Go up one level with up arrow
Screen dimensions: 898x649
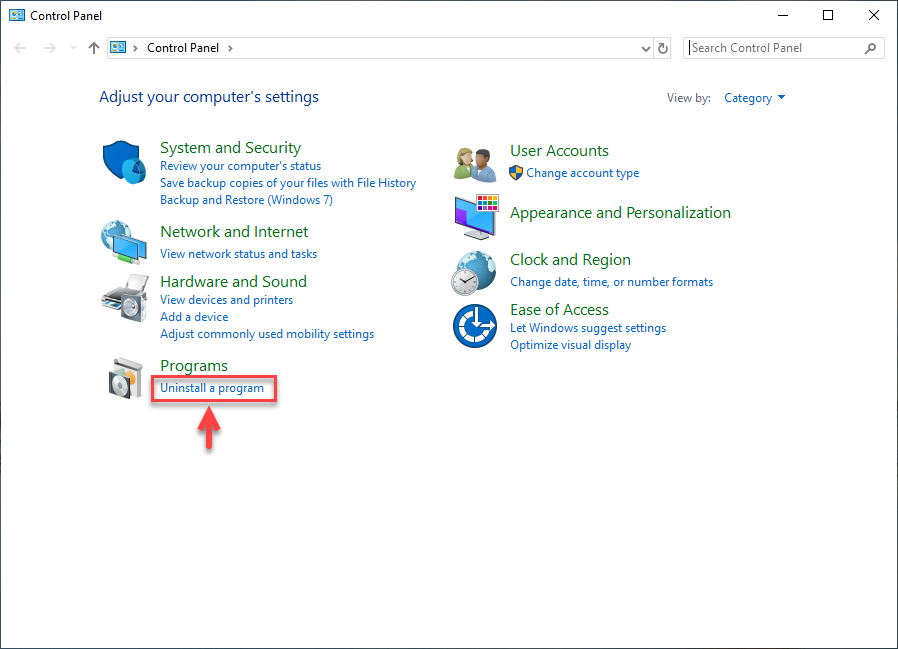coord(94,48)
